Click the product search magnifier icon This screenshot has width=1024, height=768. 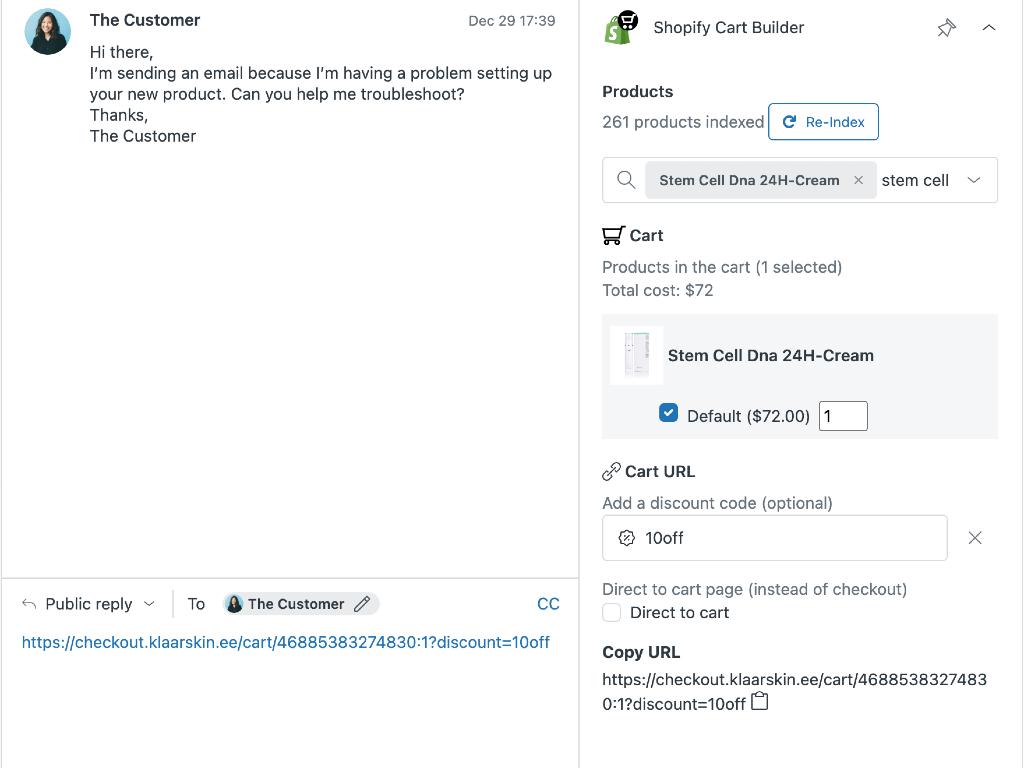(x=626, y=181)
